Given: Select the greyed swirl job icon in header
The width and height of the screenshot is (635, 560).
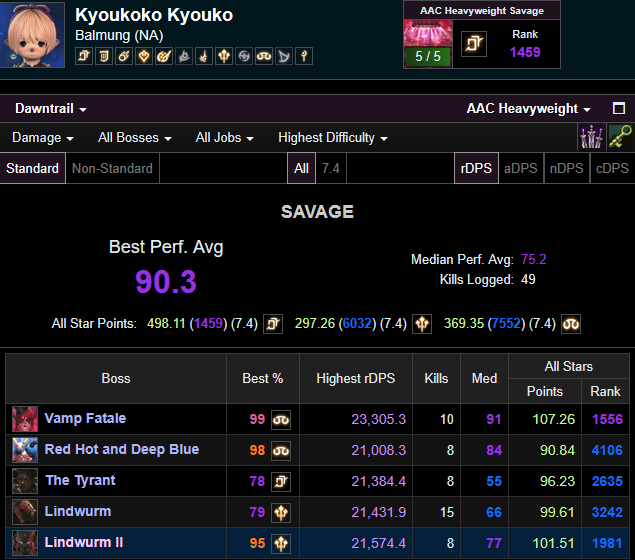Looking at the screenshot, I should [244, 56].
